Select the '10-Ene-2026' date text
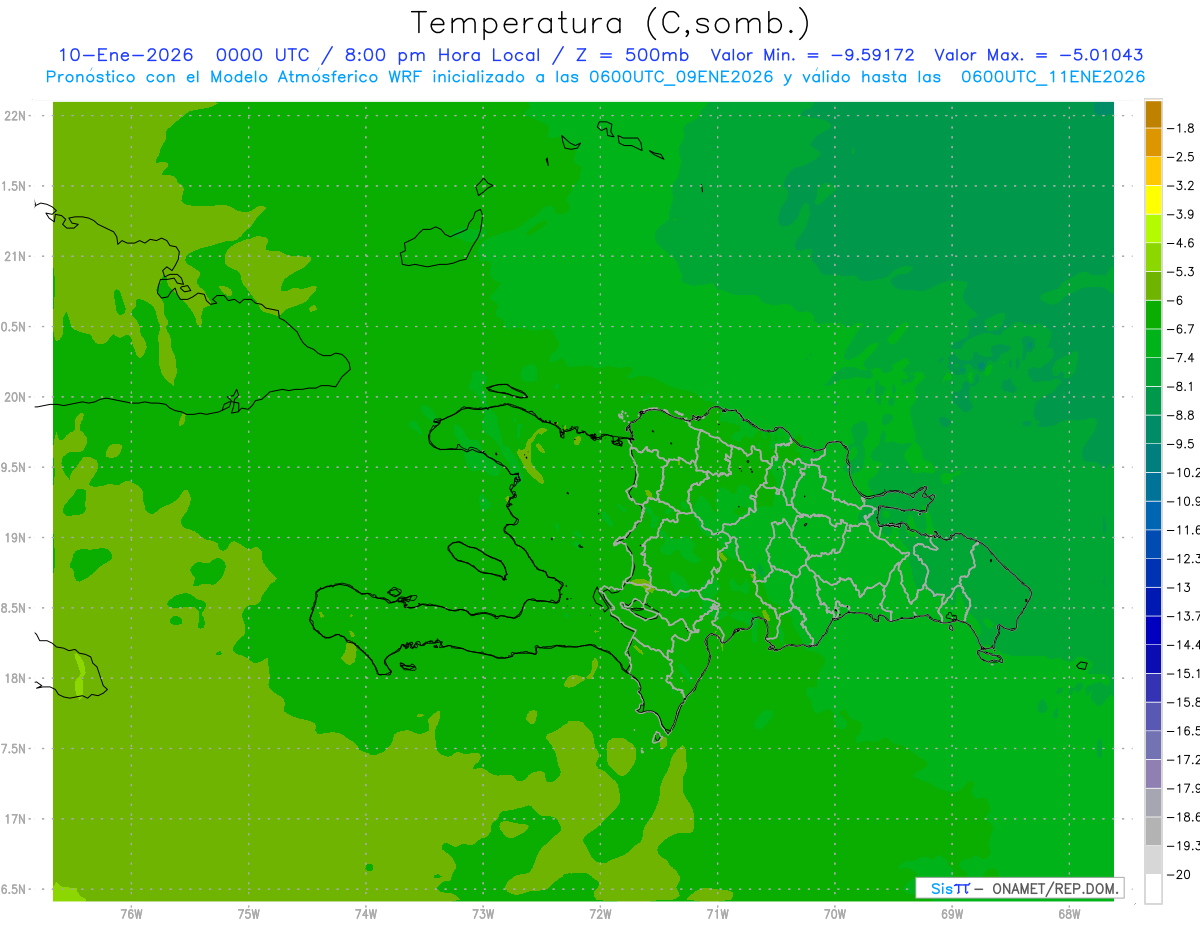This screenshot has height=927, width=1200. point(125,55)
